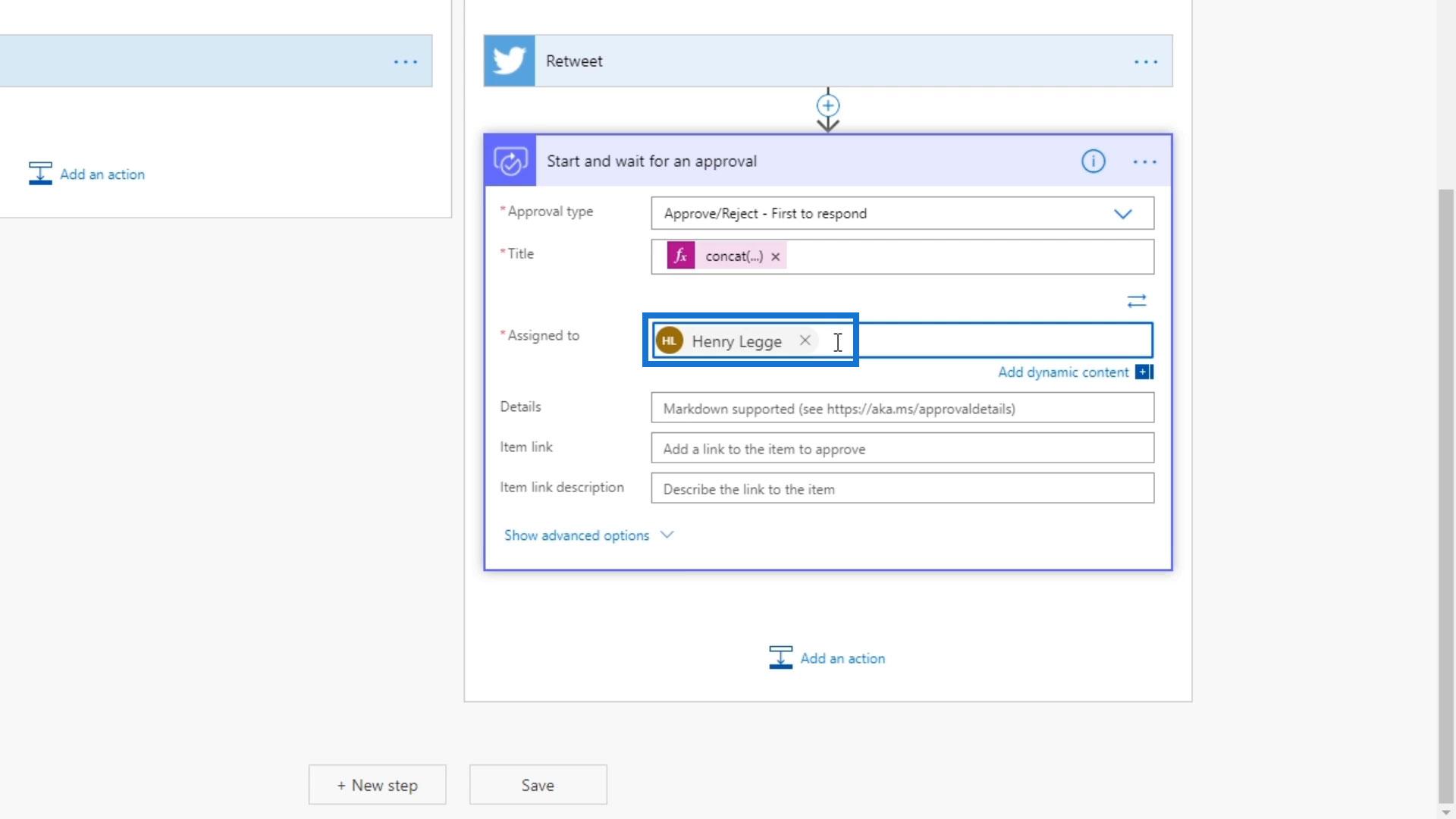Remove Henry Legge from Assigned to
1456x819 pixels.
coord(805,340)
